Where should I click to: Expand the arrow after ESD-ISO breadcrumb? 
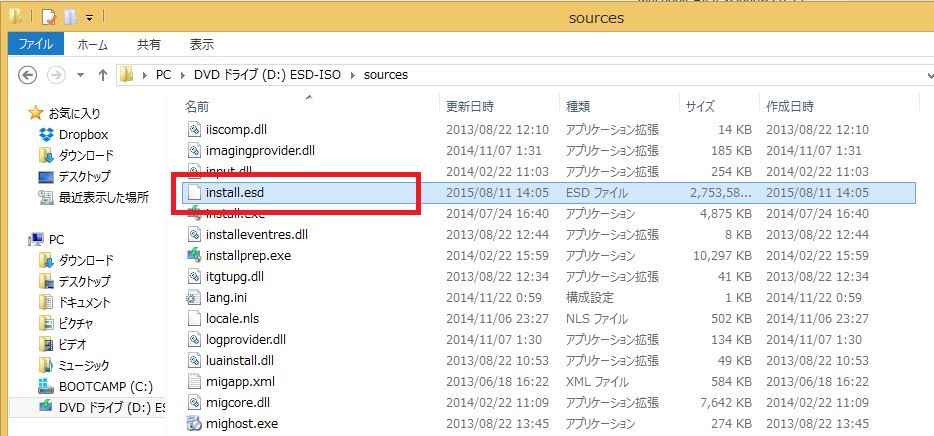353,75
